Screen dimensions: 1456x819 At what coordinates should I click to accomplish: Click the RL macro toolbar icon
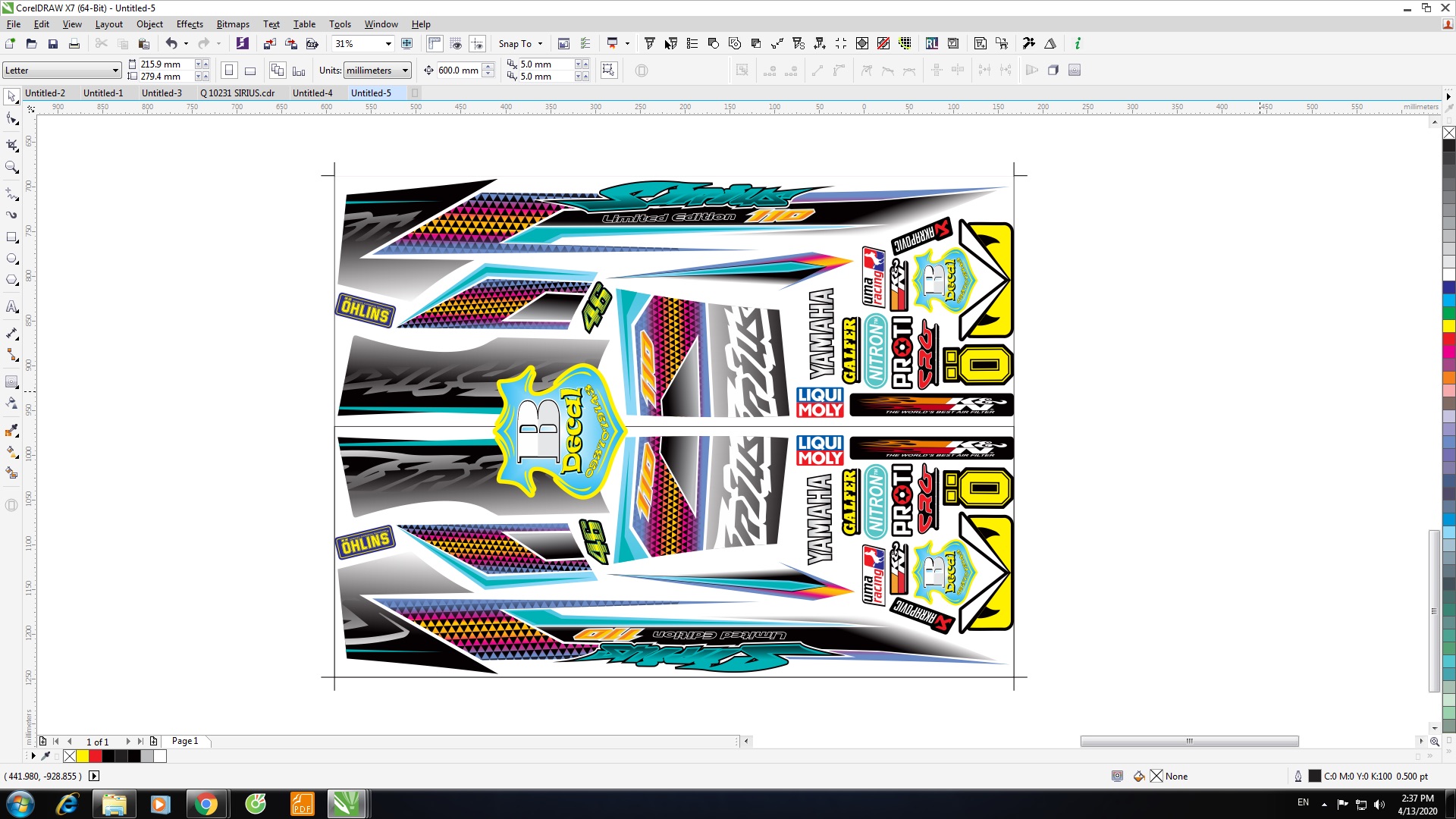tap(932, 43)
